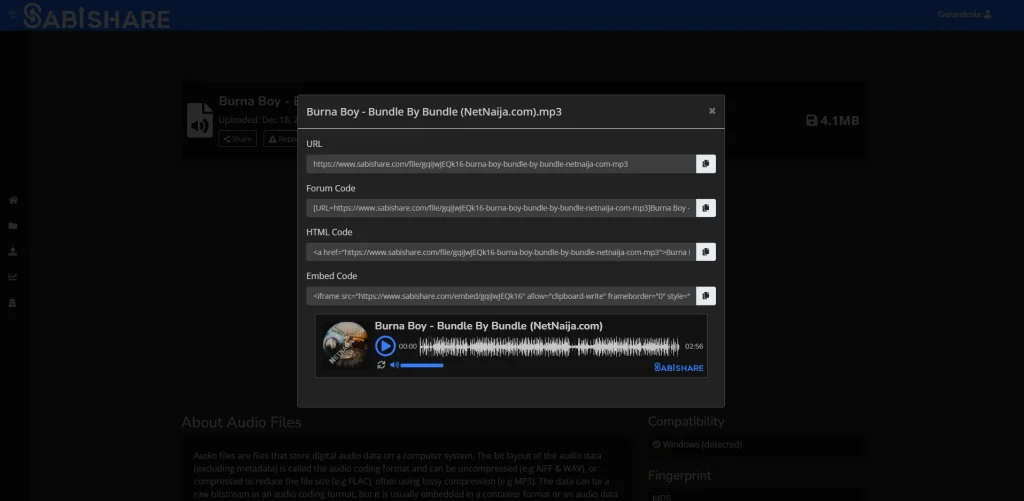1024x501 pixels.
Task: Open the SabiShare link in player
Action: pos(679,368)
